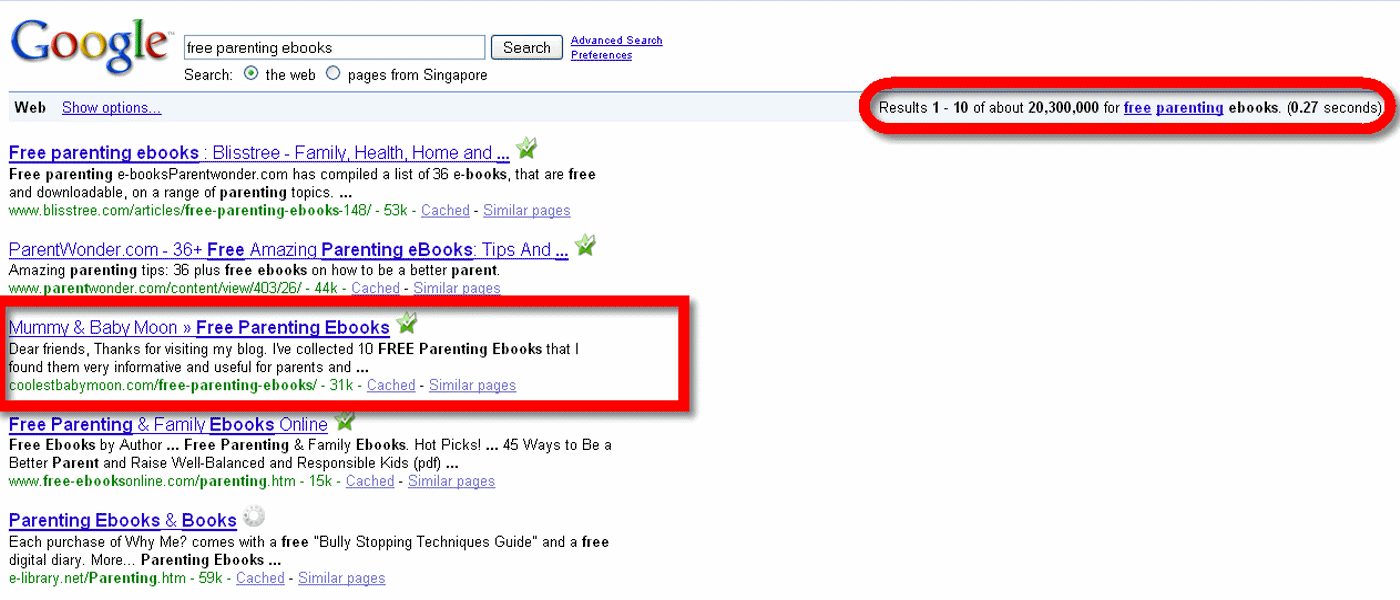Select 'the web' search radio button
1400x600 pixels.
(251, 73)
